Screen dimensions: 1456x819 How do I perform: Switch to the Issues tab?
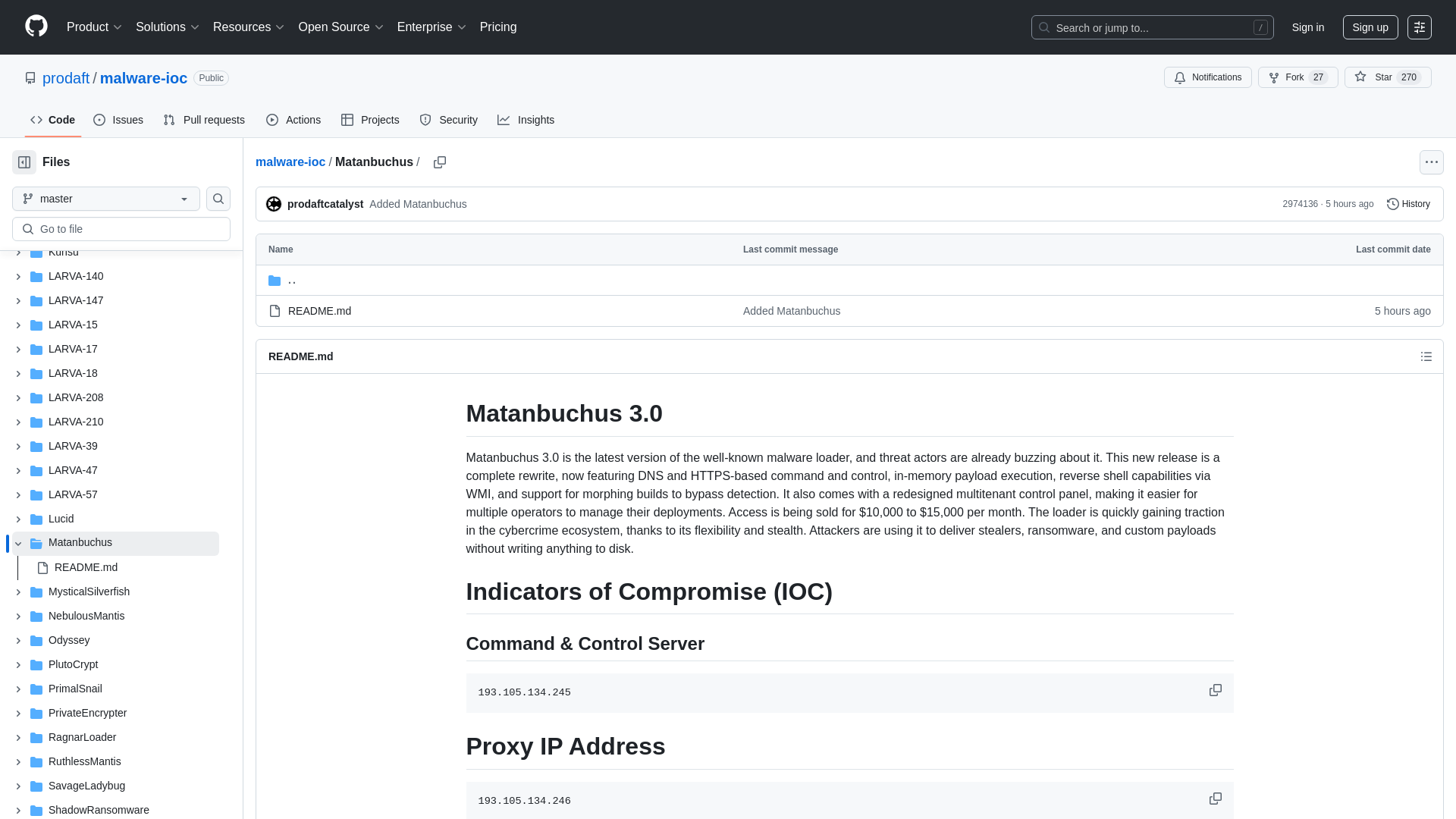coord(118,120)
